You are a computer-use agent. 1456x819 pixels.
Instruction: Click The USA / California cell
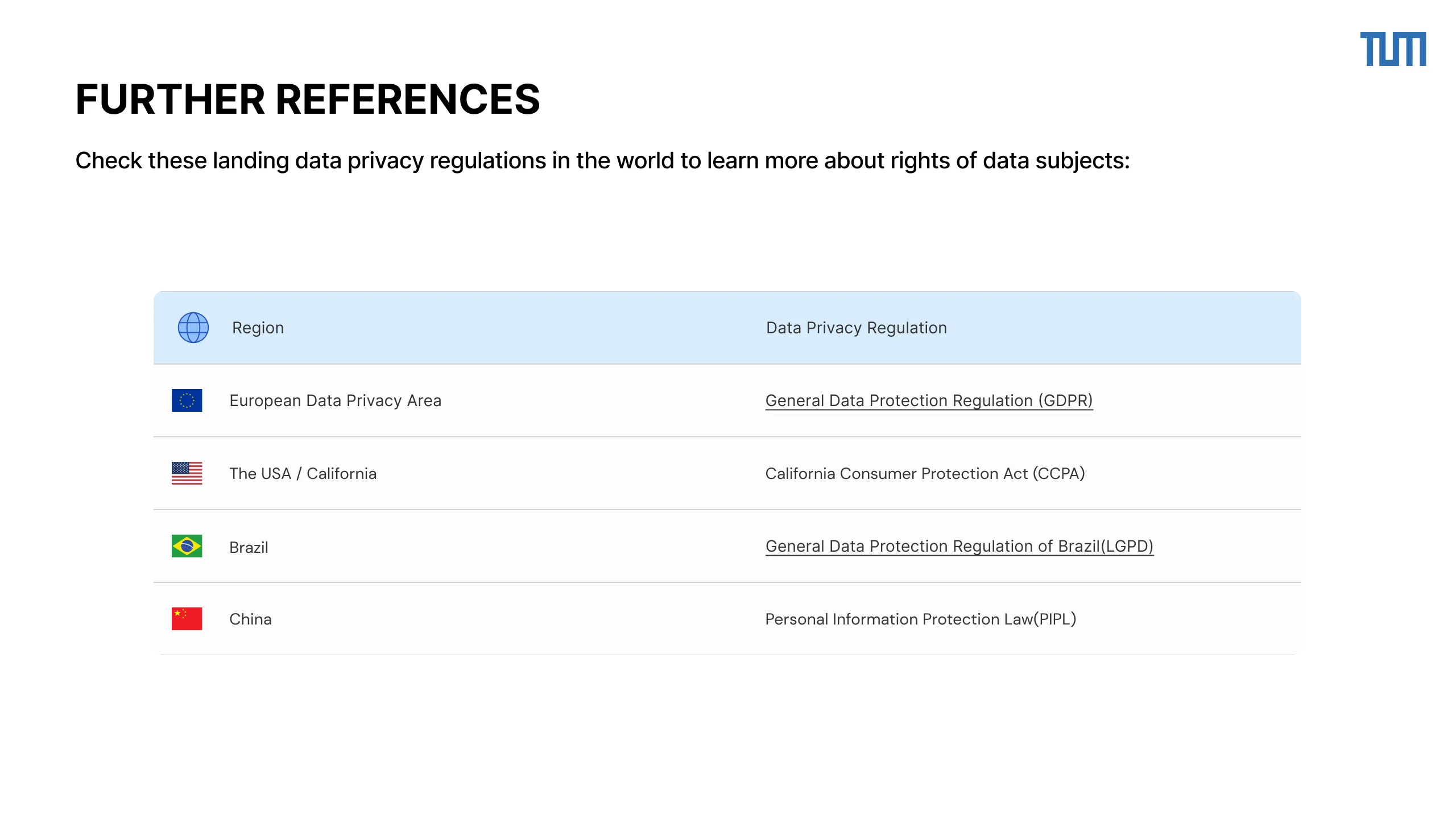pyautogui.click(x=303, y=473)
